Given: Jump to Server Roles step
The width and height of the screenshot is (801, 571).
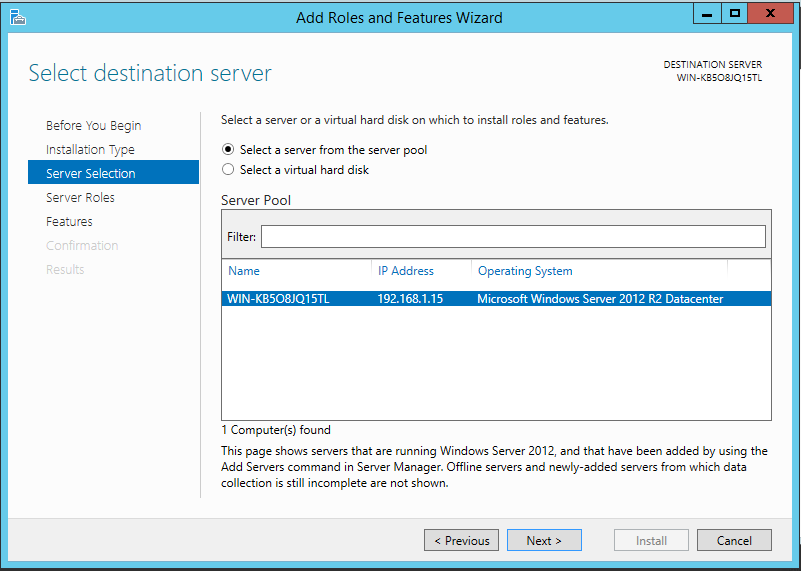Looking at the screenshot, I should click(x=80, y=198).
